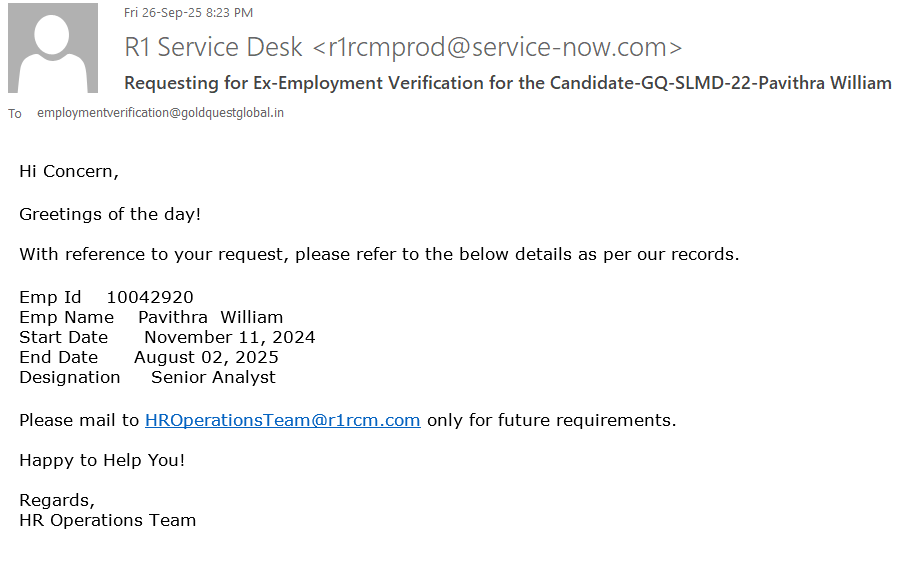
Task: Click the sender's profile avatar picture
Action: (53, 48)
